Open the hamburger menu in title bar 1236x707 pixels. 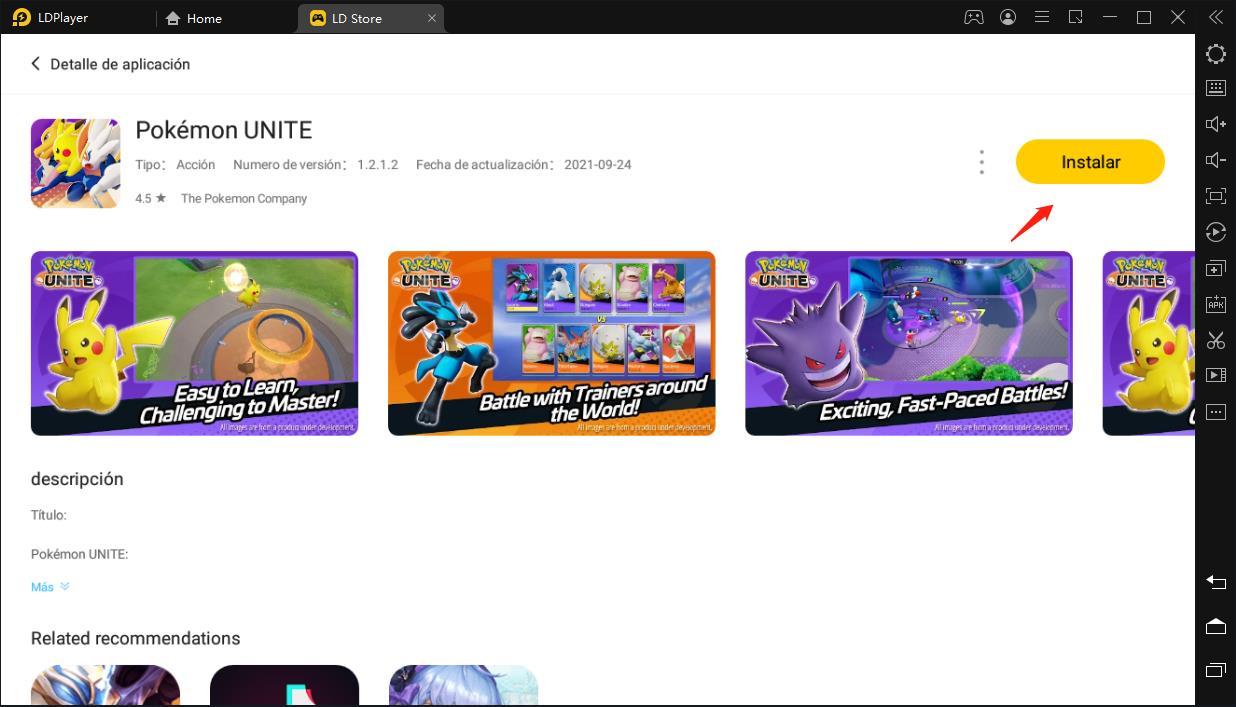click(1042, 17)
